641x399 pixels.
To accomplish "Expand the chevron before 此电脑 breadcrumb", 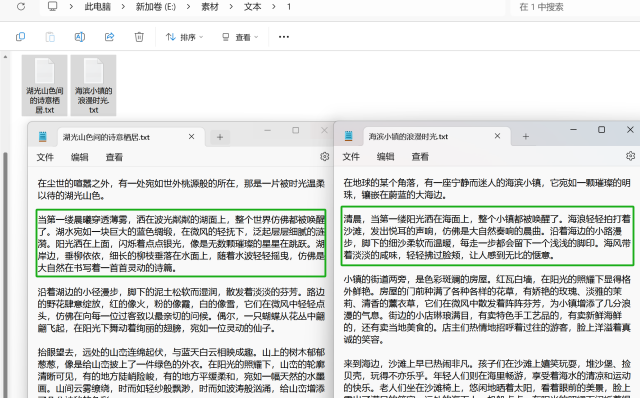I will (x=71, y=7).
